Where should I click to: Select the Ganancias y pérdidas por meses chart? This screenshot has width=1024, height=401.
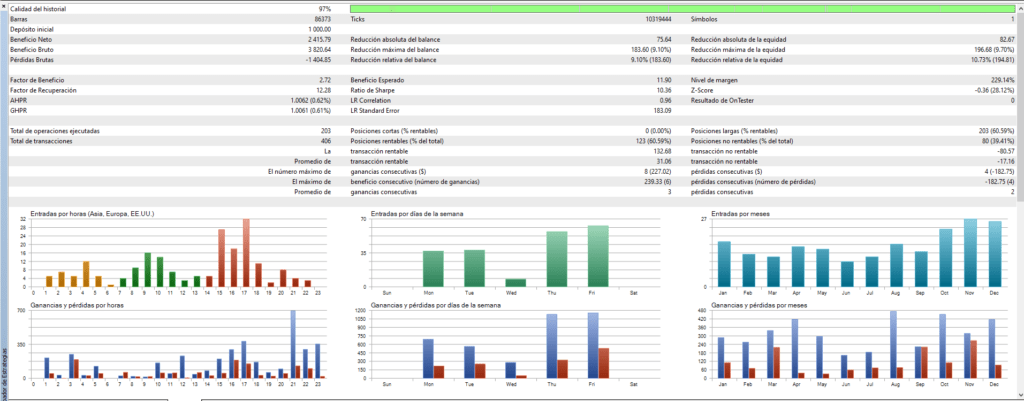click(x=853, y=343)
